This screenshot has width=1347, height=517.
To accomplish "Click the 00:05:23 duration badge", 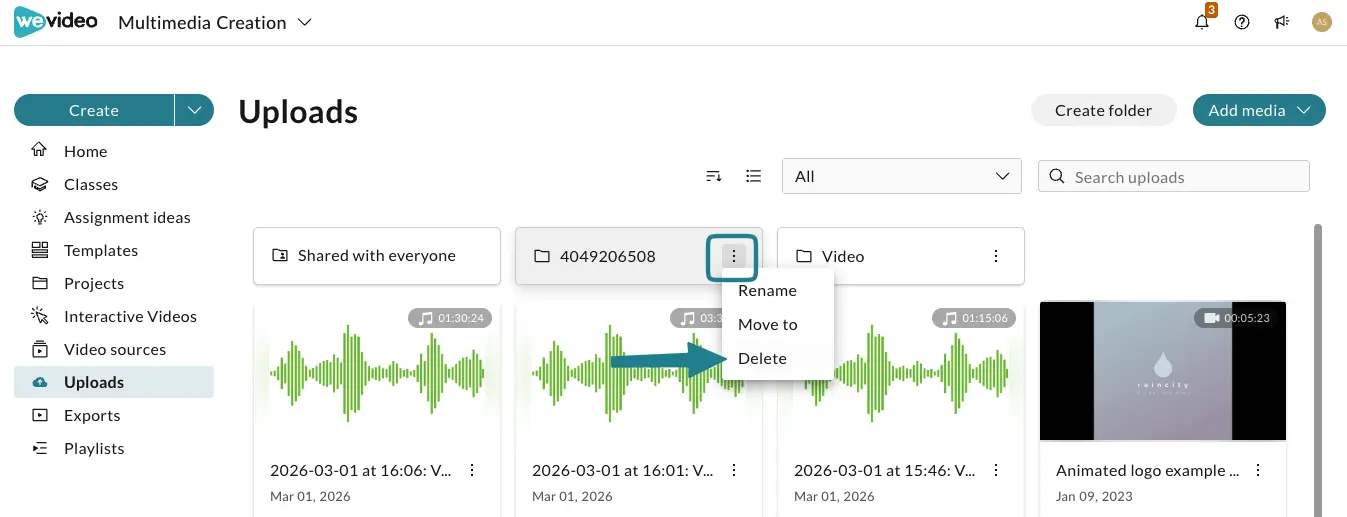I will tap(1236, 318).
